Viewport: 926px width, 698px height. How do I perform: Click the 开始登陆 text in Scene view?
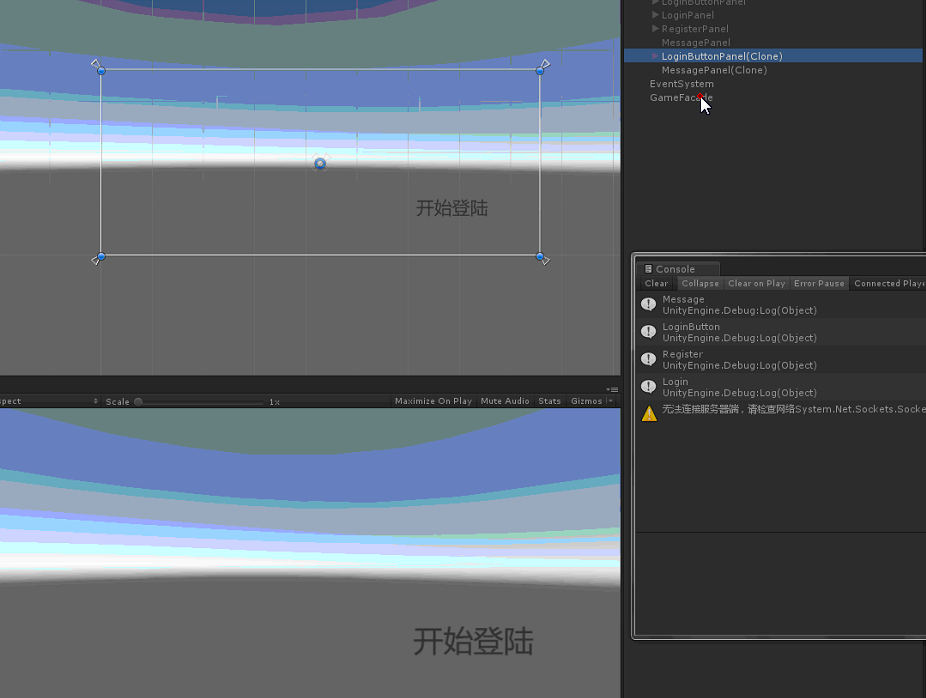coord(452,208)
